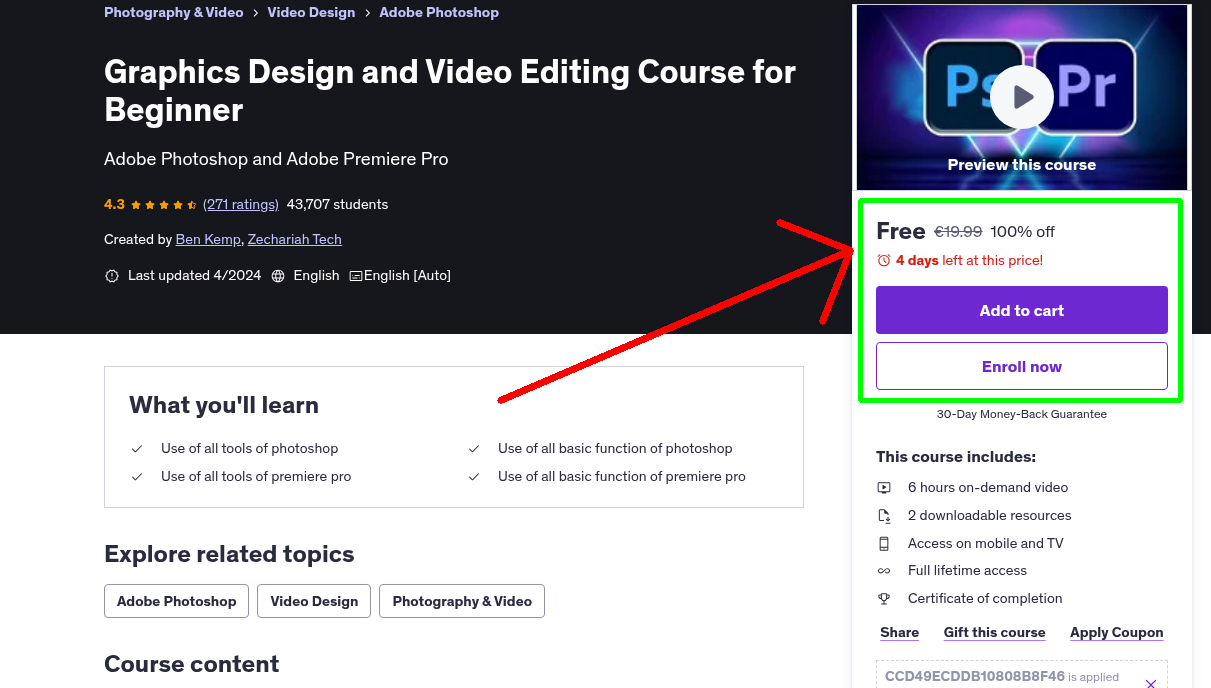The image size is (1211, 688).
Task: Click the What you'll learn heading
Action: coord(224,405)
